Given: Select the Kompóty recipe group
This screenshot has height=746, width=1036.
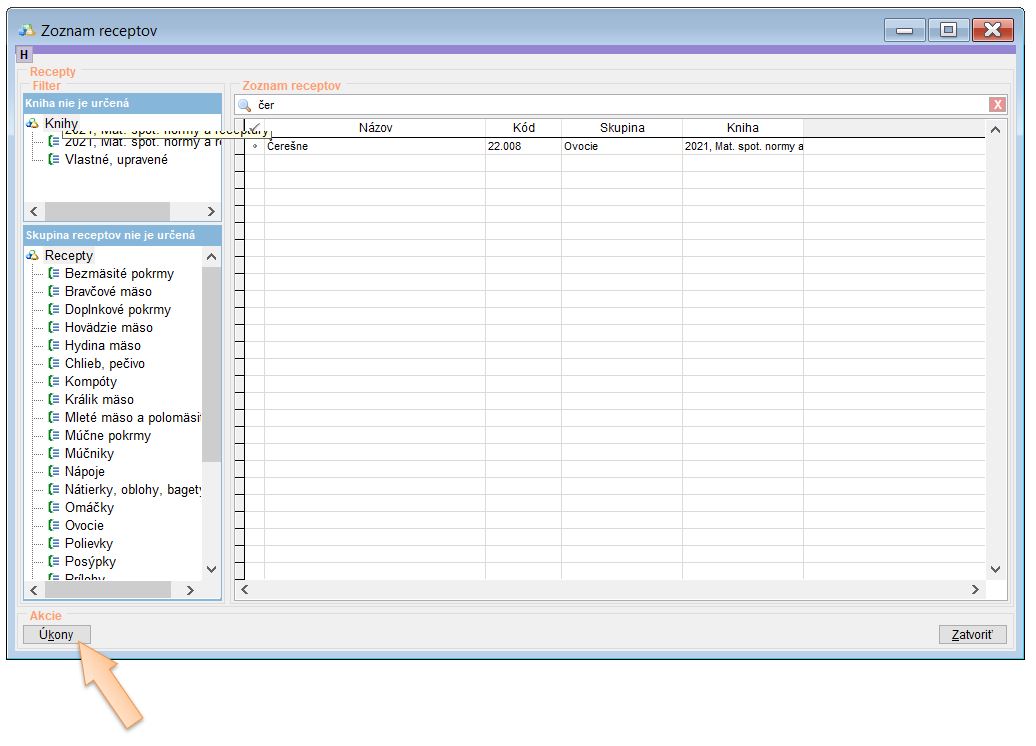Looking at the screenshot, I should (91, 382).
